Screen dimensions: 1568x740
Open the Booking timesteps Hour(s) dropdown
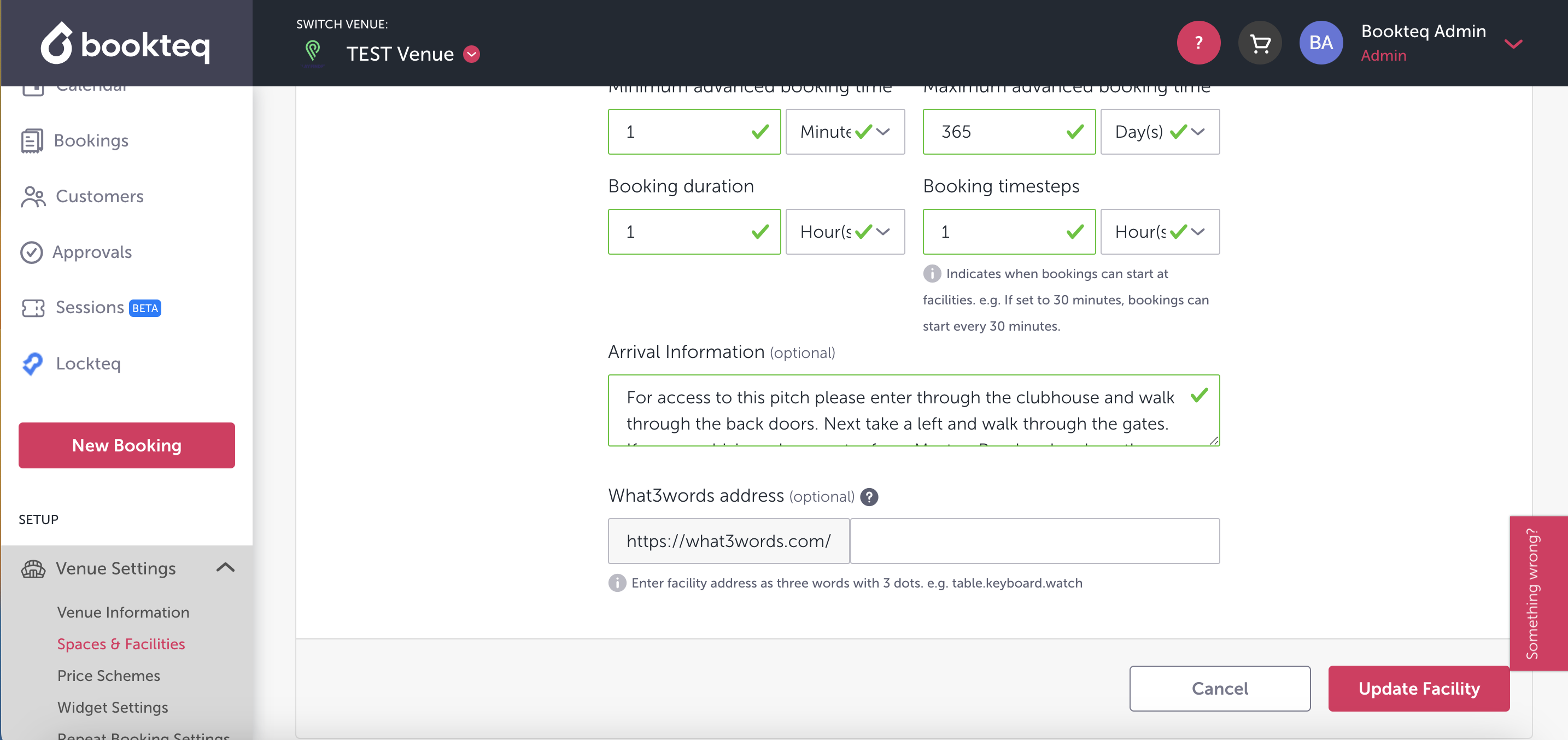[x=1159, y=232]
